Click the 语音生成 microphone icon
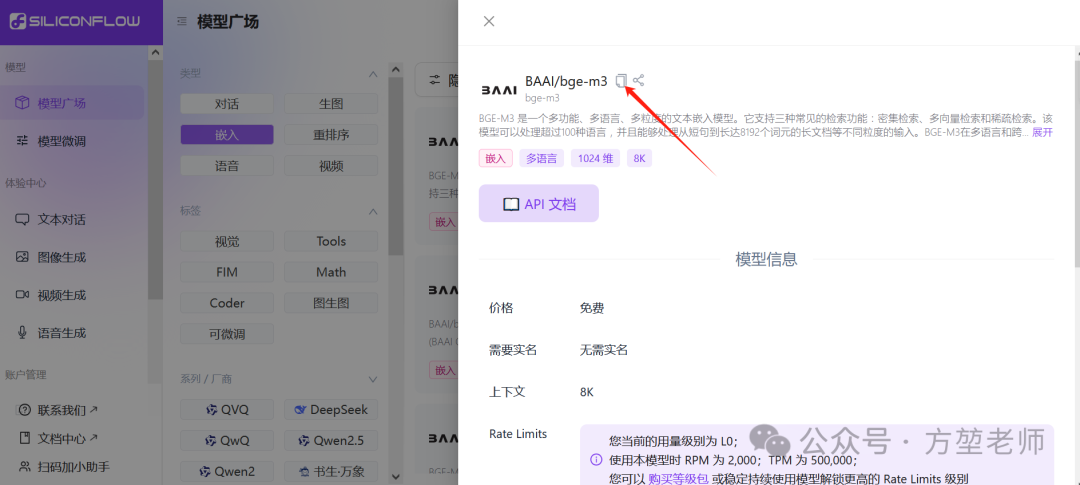This screenshot has width=1080, height=485. [x=23, y=333]
